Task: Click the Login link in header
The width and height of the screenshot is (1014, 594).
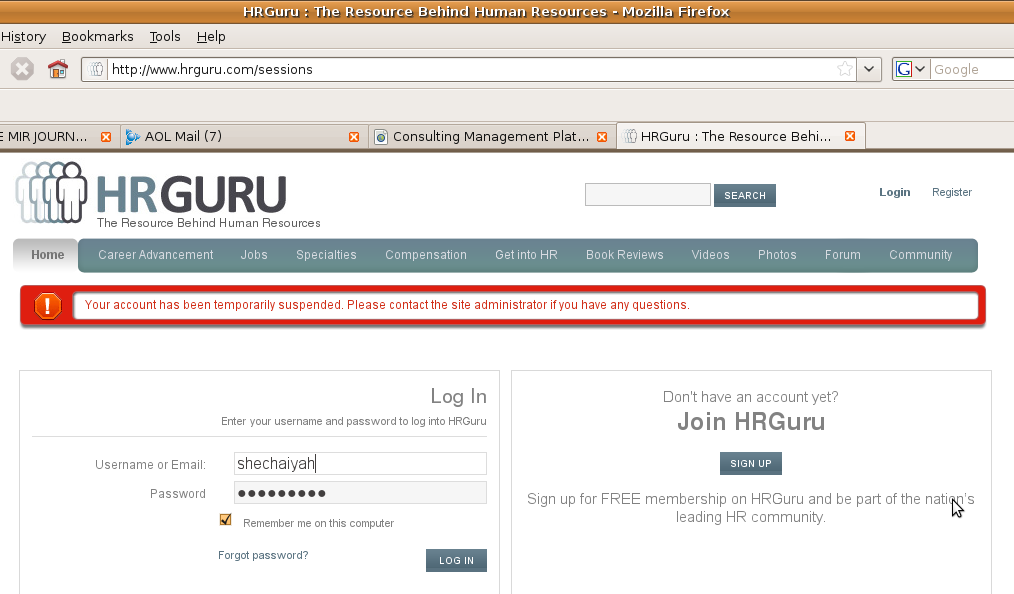Action: tap(894, 192)
